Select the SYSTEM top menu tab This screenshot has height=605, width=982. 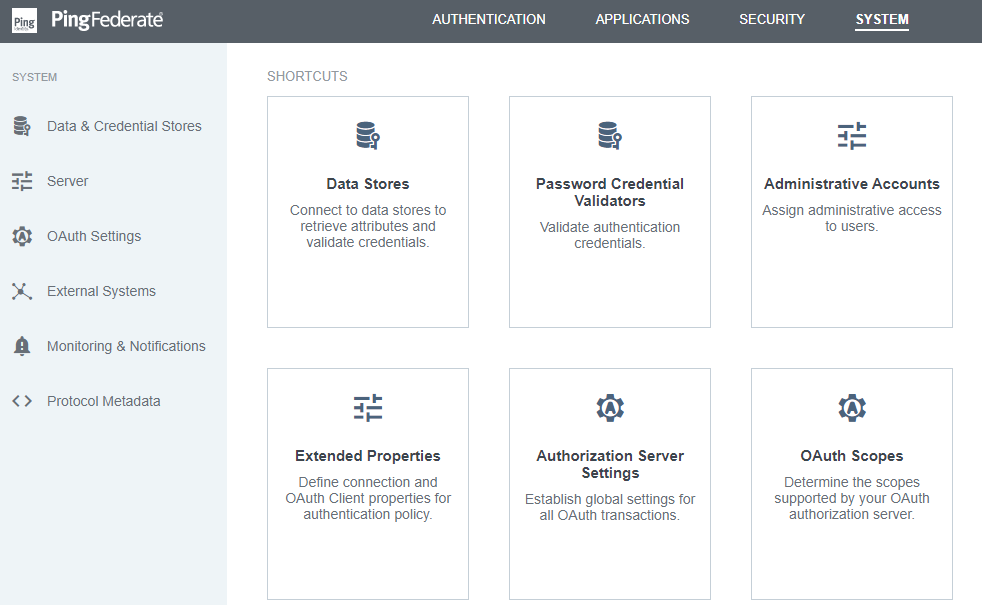coord(882,19)
